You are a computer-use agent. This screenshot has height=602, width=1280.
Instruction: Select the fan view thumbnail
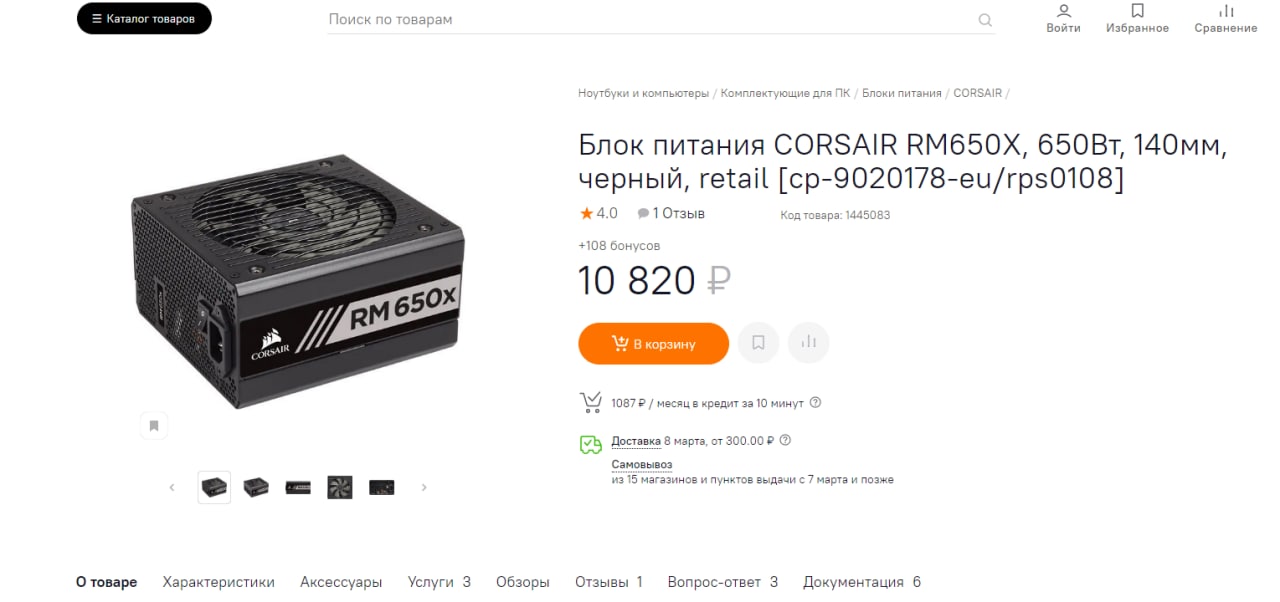click(340, 487)
